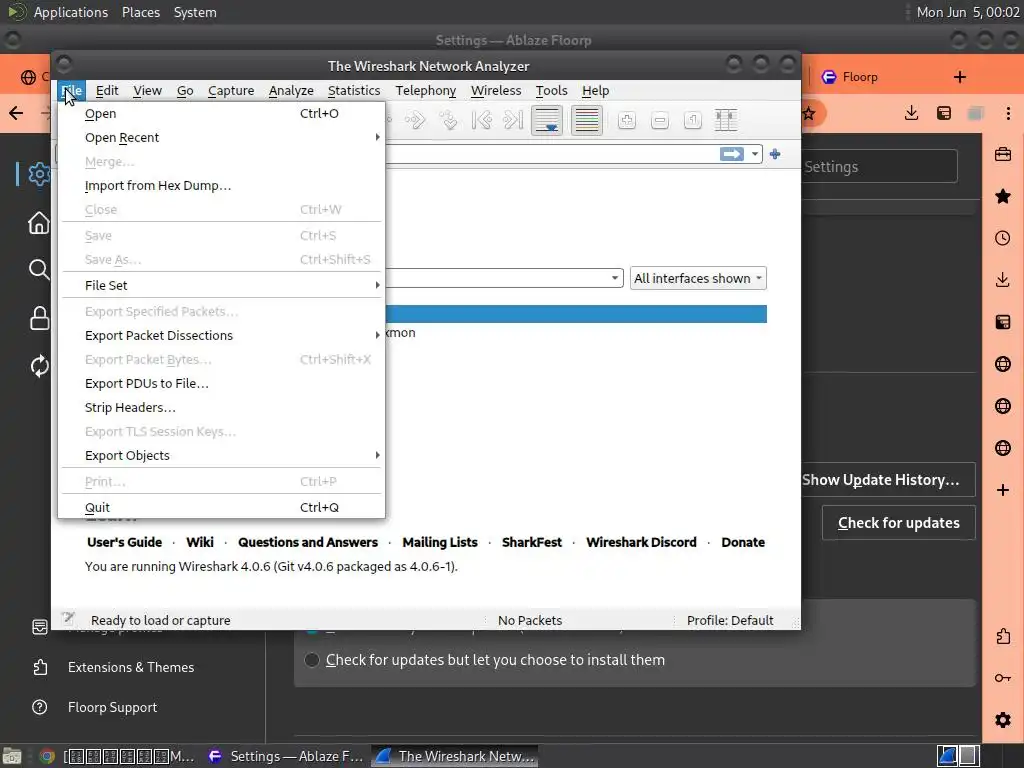The image size is (1024, 768).
Task: Jump to last packet toolbar icon
Action: [x=513, y=120]
